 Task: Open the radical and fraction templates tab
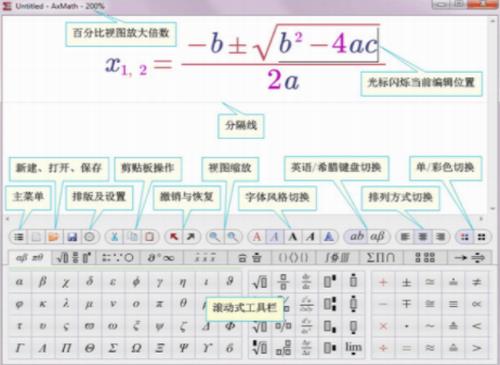(74, 258)
